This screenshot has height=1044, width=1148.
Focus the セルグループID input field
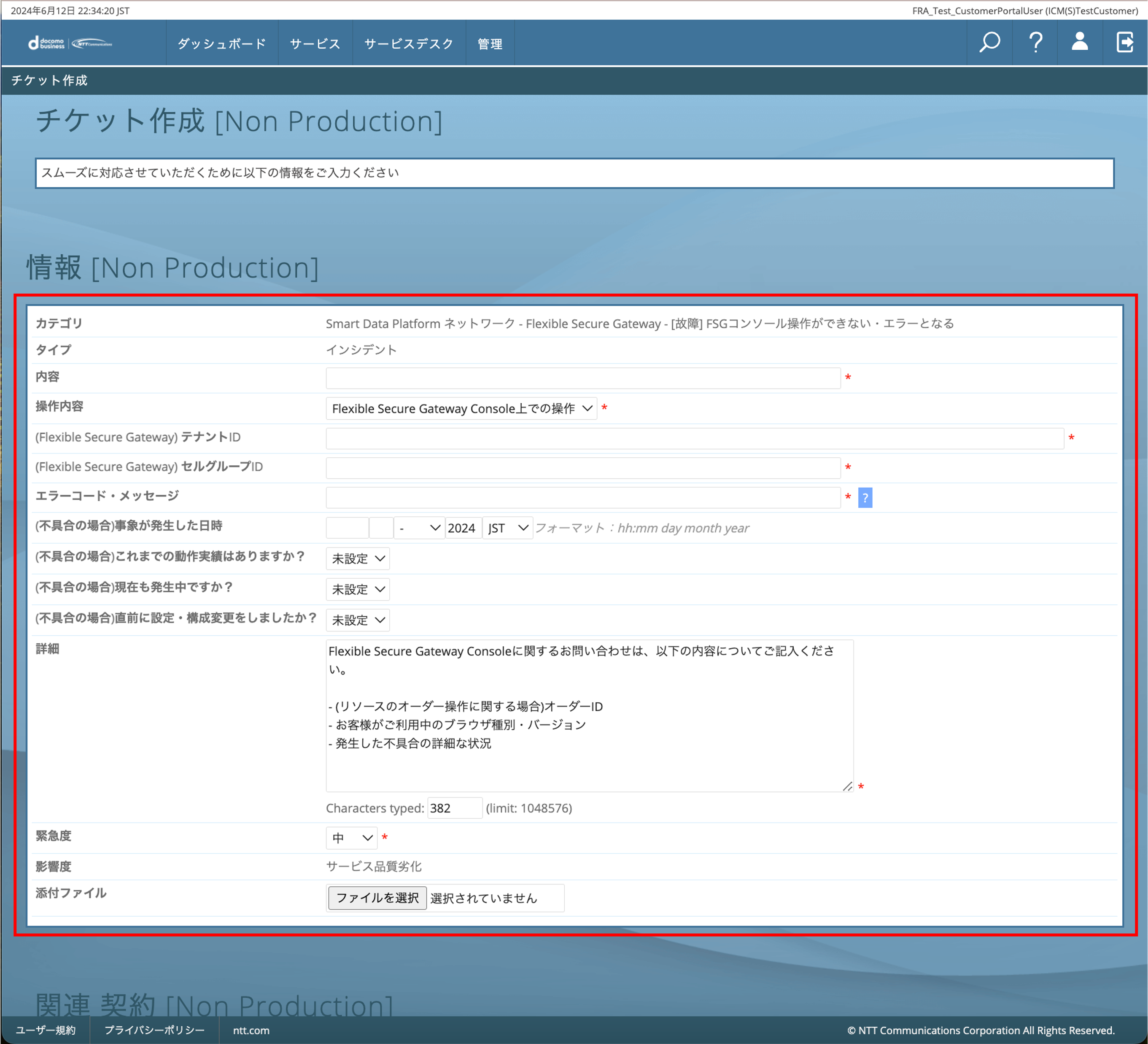(x=583, y=468)
